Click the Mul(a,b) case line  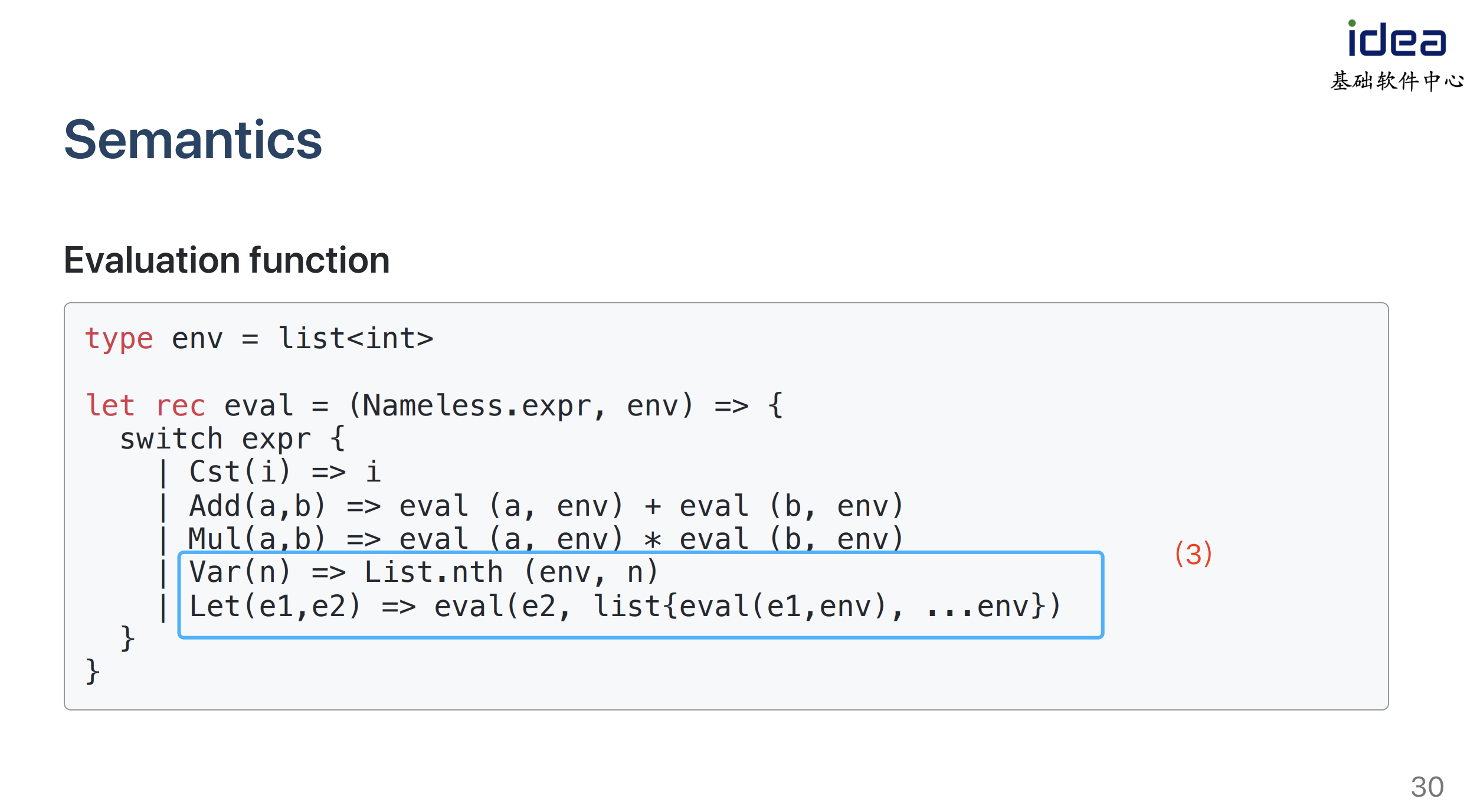click(x=546, y=539)
